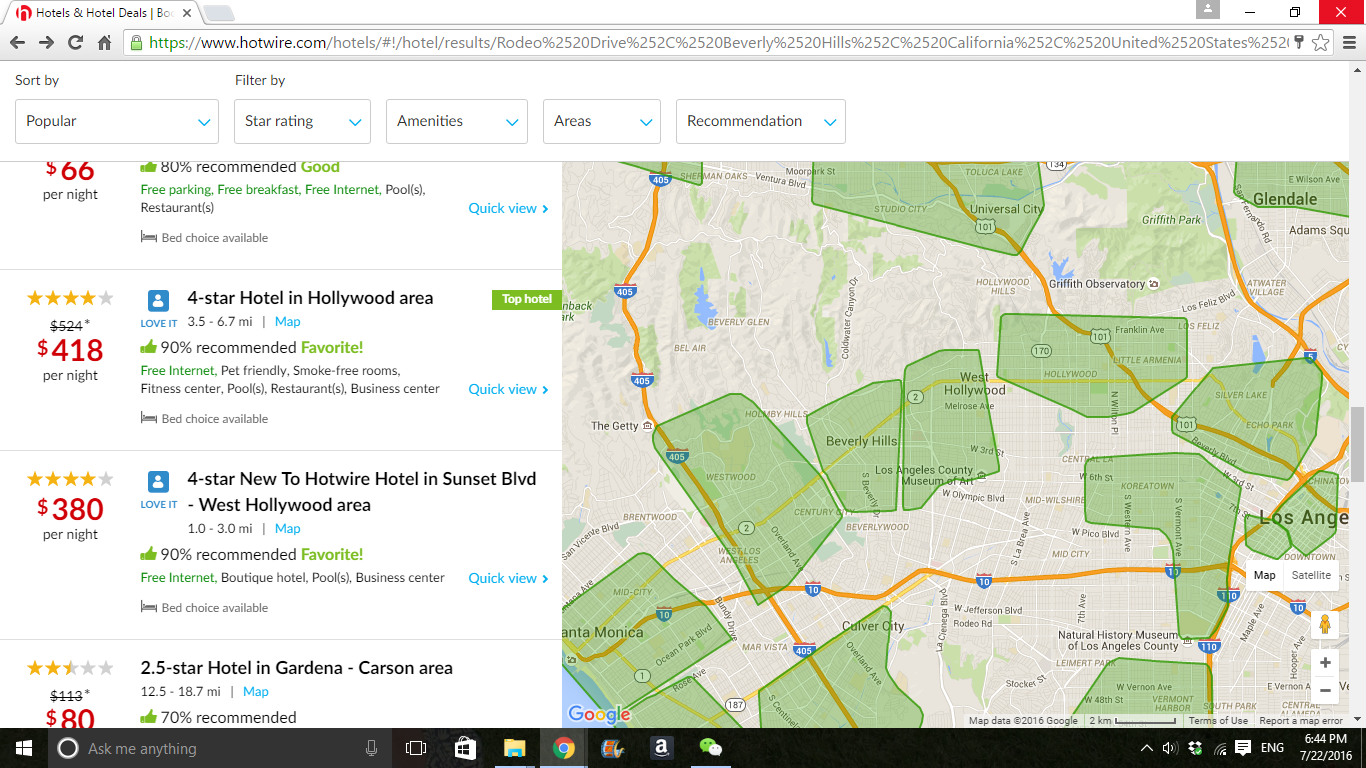
Task: Click the Cortana Ask me anything search box
Action: 210,748
